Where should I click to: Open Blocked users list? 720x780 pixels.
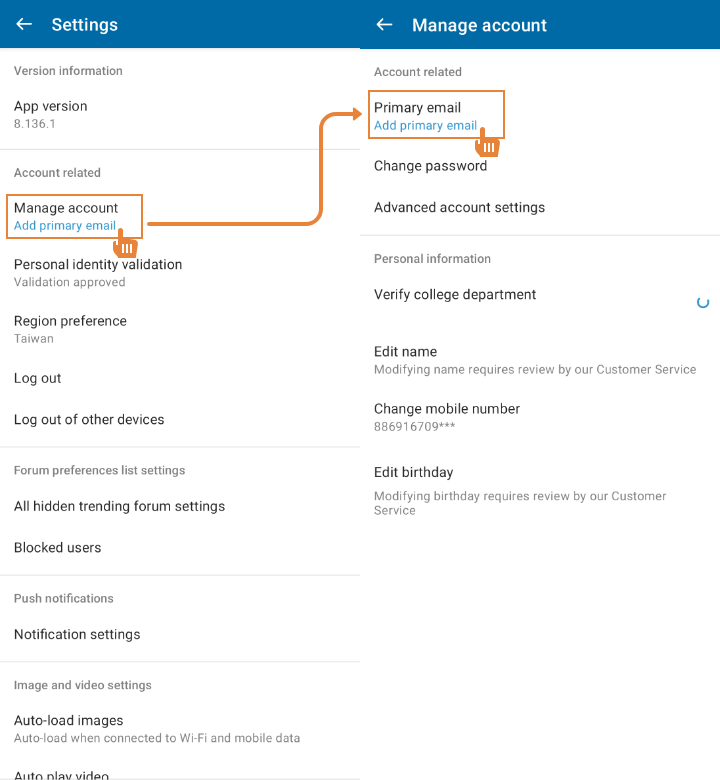pyautogui.click(x=180, y=547)
